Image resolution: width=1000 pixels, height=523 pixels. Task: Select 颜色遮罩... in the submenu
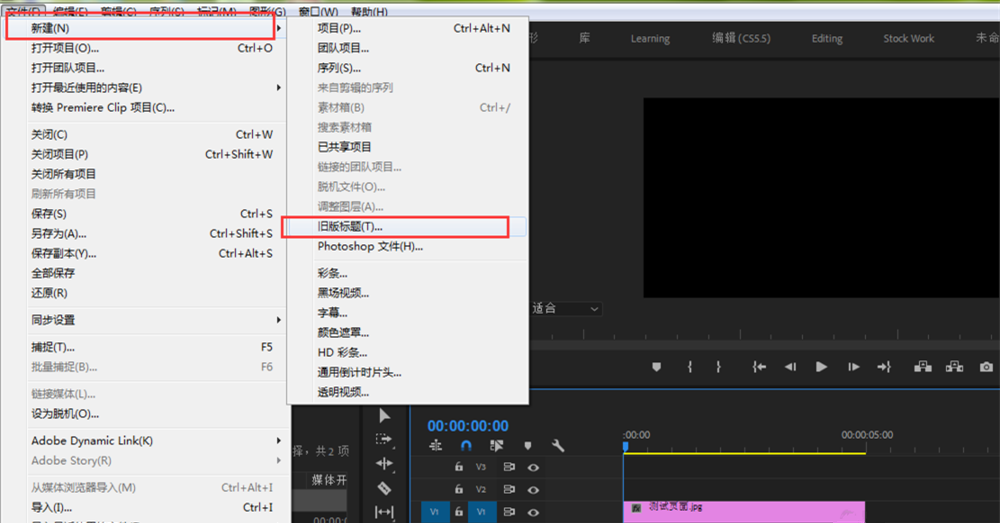click(x=408, y=332)
